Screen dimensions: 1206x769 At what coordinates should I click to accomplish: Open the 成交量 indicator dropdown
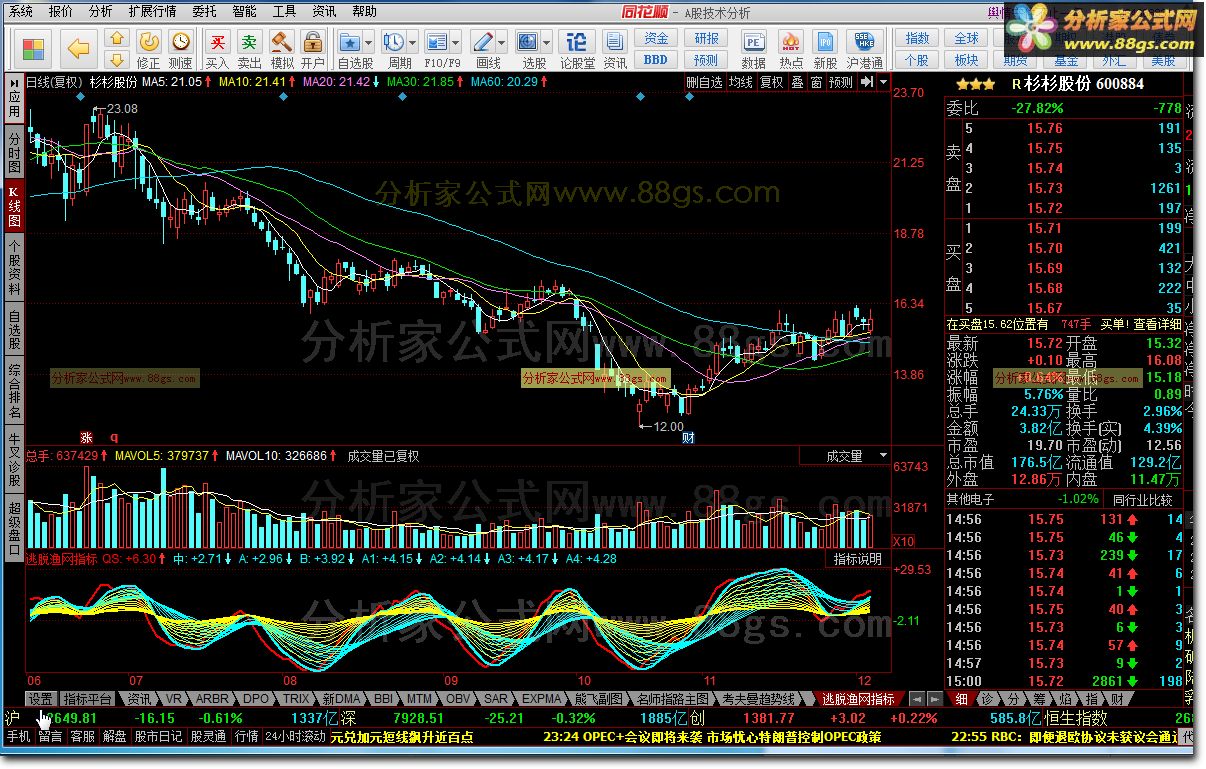844,456
